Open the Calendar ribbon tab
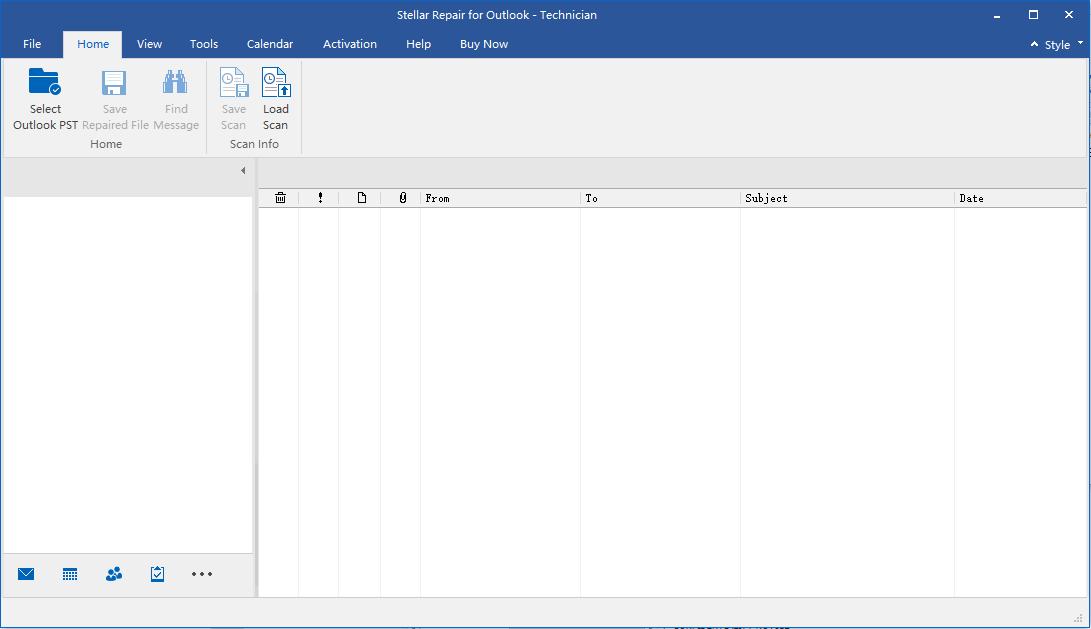 270,44
